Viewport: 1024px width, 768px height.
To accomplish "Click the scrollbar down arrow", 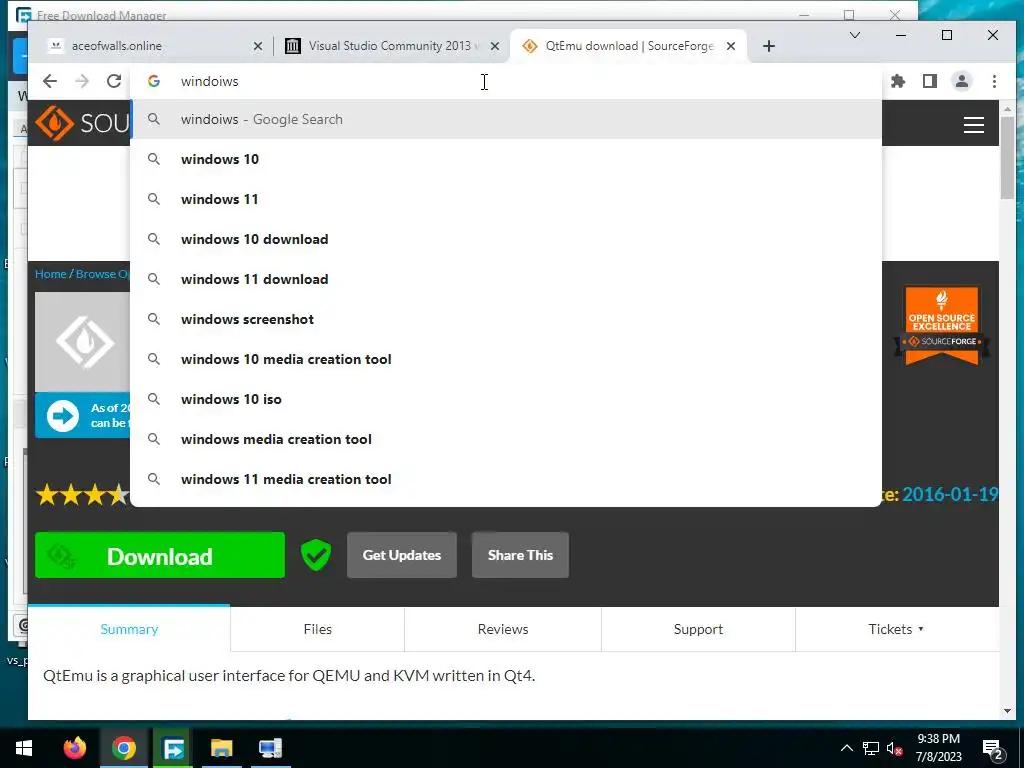I will click(x=1007, y=711).
